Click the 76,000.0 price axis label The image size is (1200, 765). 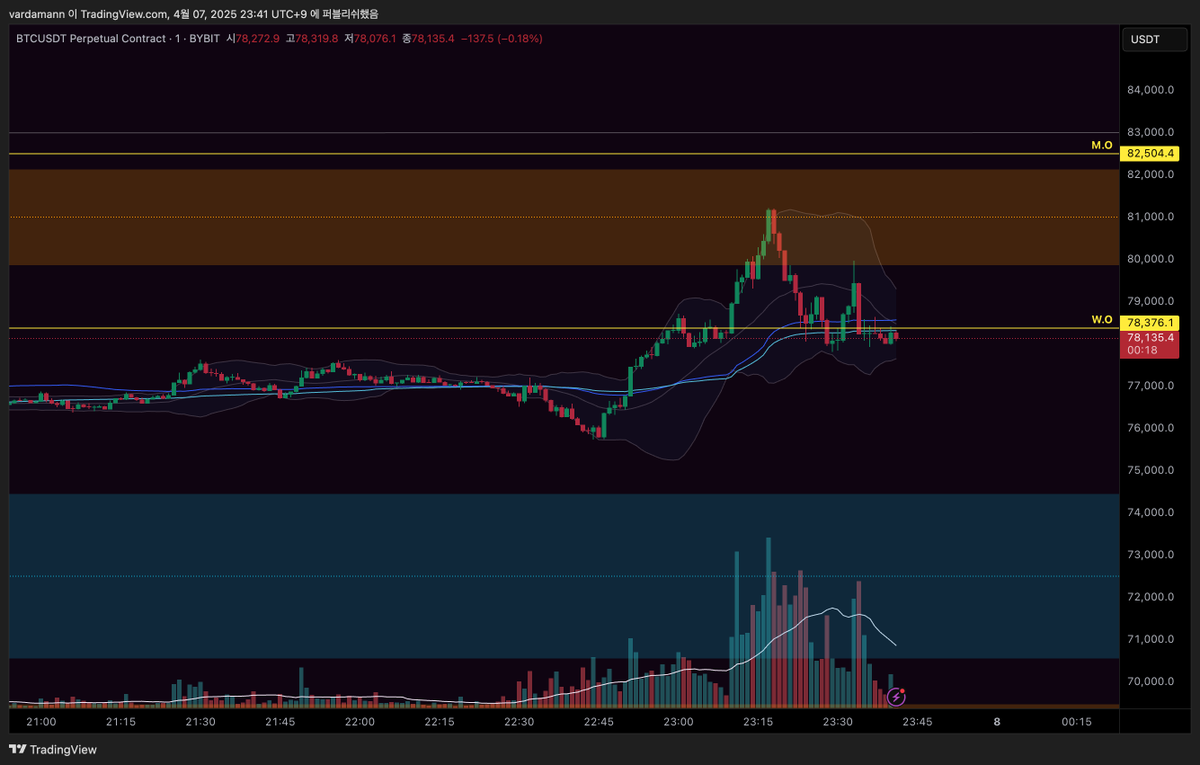pyautogui.click(x=1150, y=428)
